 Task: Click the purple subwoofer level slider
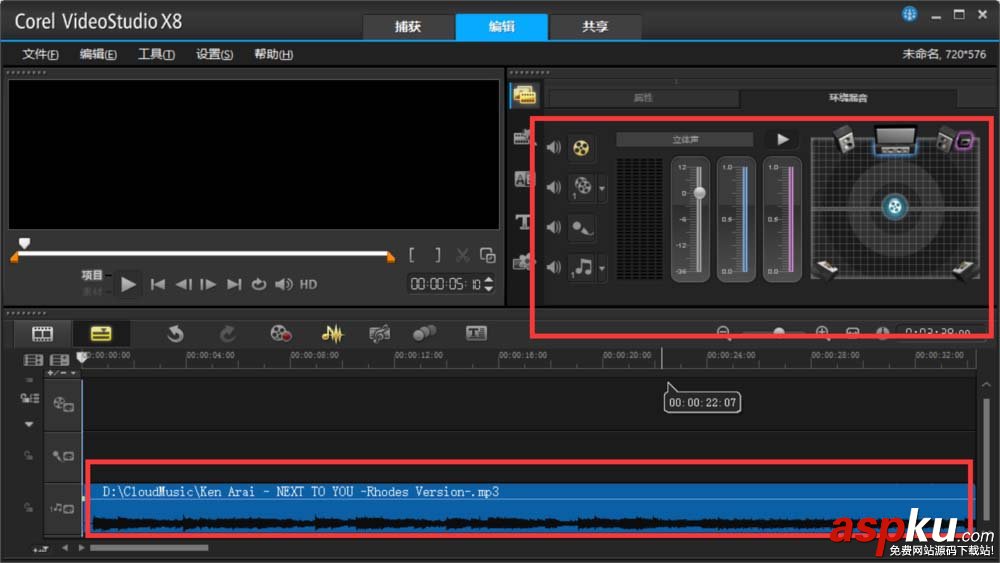tap(791, 219)
